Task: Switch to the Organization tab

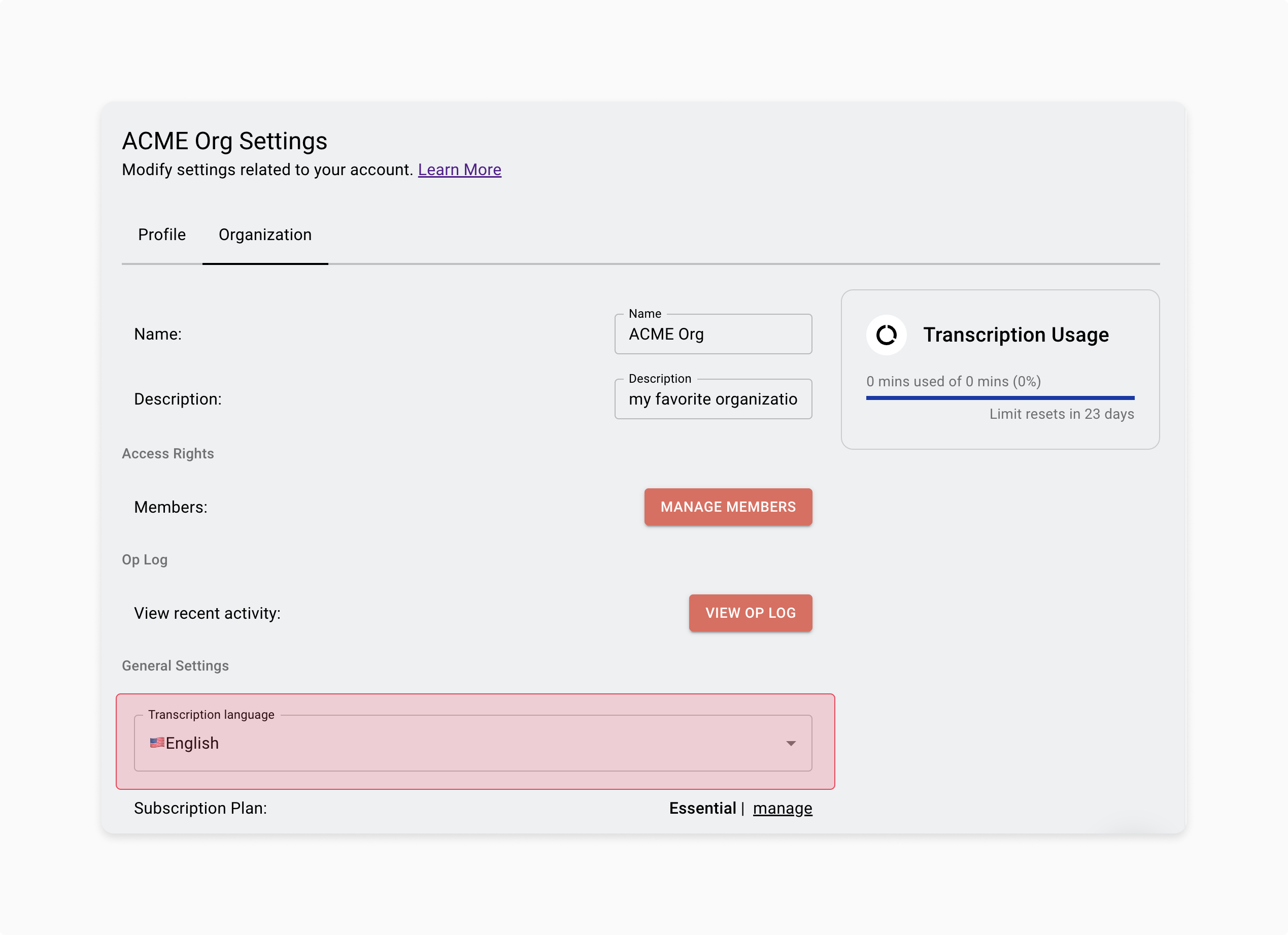Action: pyautogui.click(x=265, y=234)
